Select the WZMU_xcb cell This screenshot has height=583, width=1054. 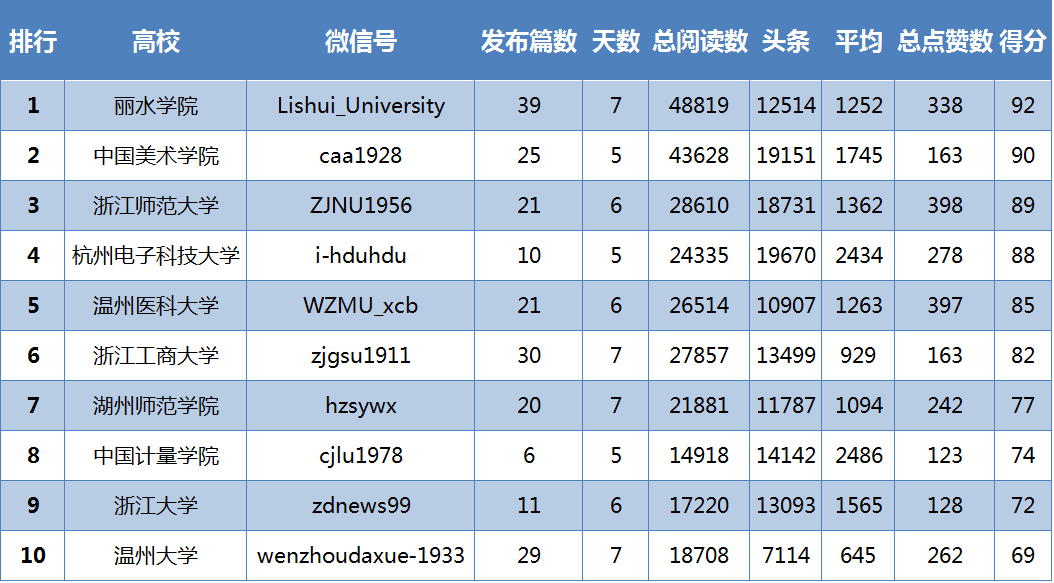361,305
